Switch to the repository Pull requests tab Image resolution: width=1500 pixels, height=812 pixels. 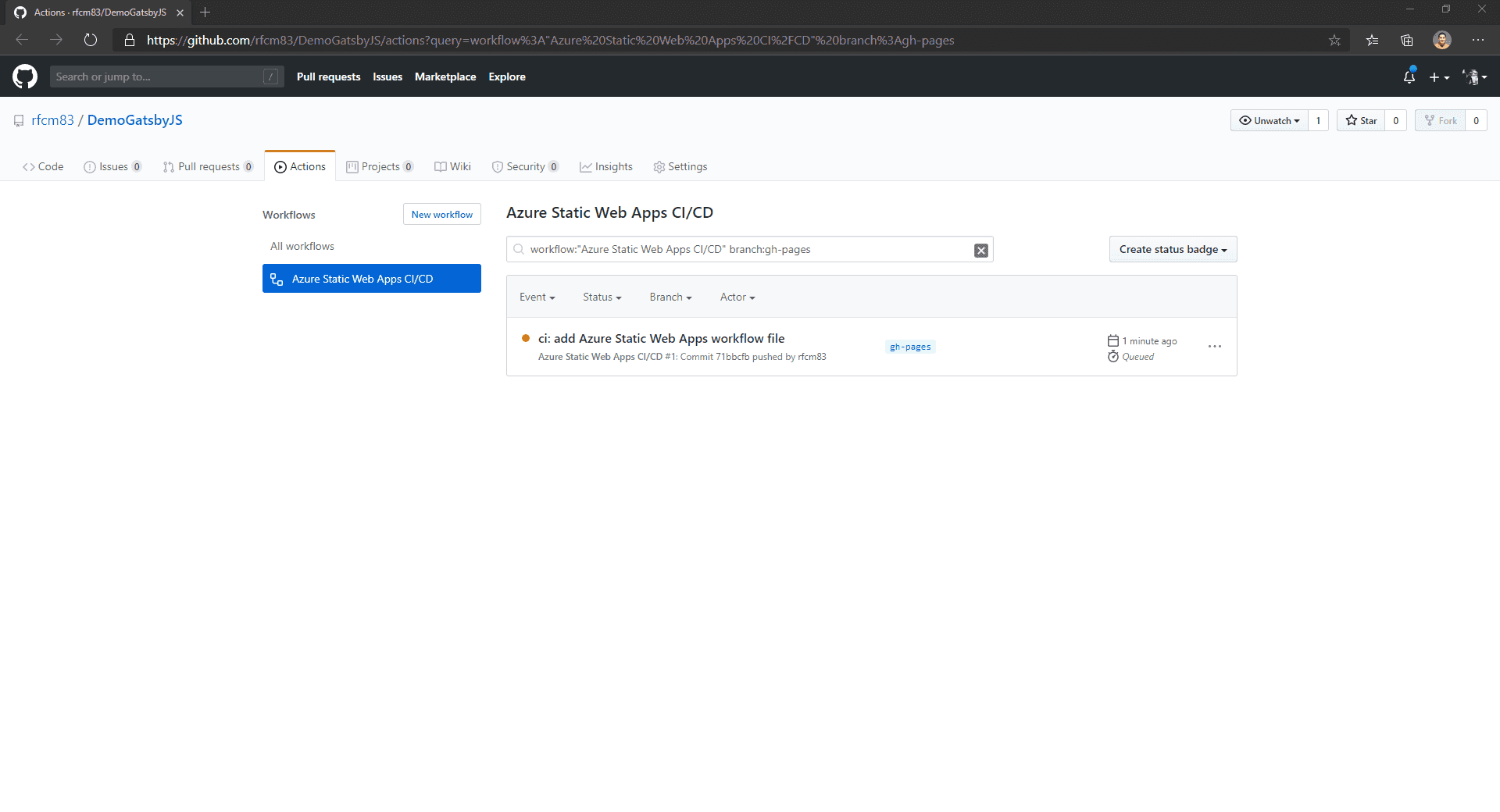pos(208,166)
